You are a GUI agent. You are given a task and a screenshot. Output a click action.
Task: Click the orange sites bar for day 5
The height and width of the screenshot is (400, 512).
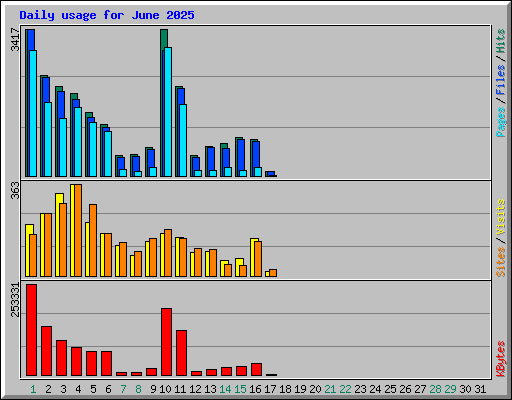point(93,240)
